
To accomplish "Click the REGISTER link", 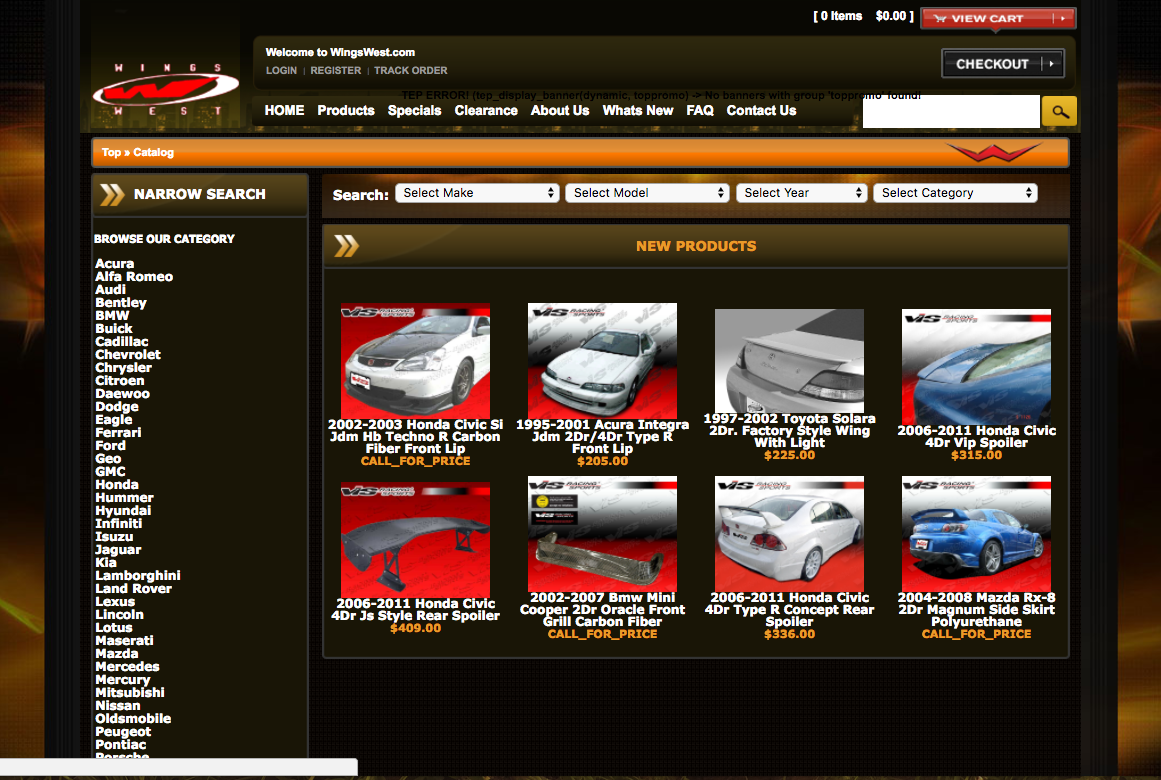I will point(335,70).
